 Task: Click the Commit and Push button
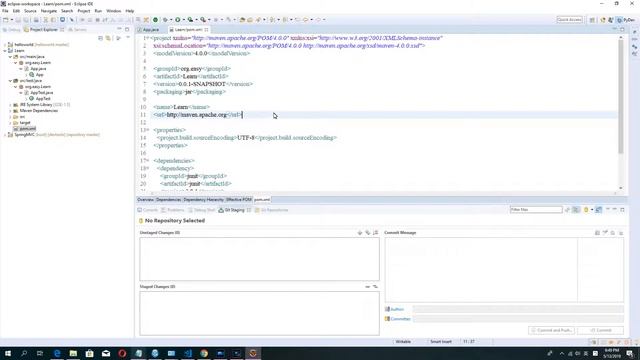pos(552,330)
